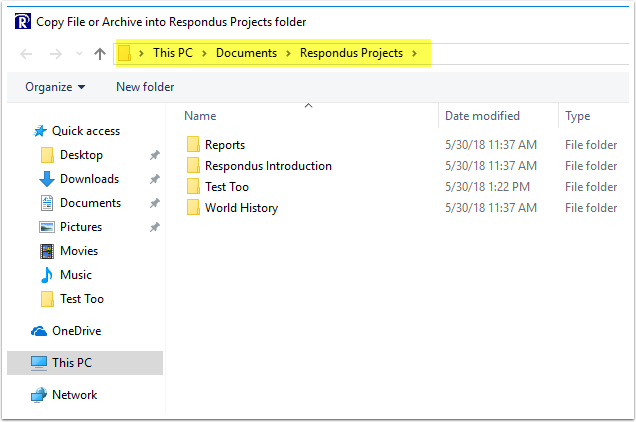Image resolution: width=636 pixels, height=422 pixels.
Task: Click the pin icon next to Downloads
Action: pyautogui.click(x=155, y=179)
